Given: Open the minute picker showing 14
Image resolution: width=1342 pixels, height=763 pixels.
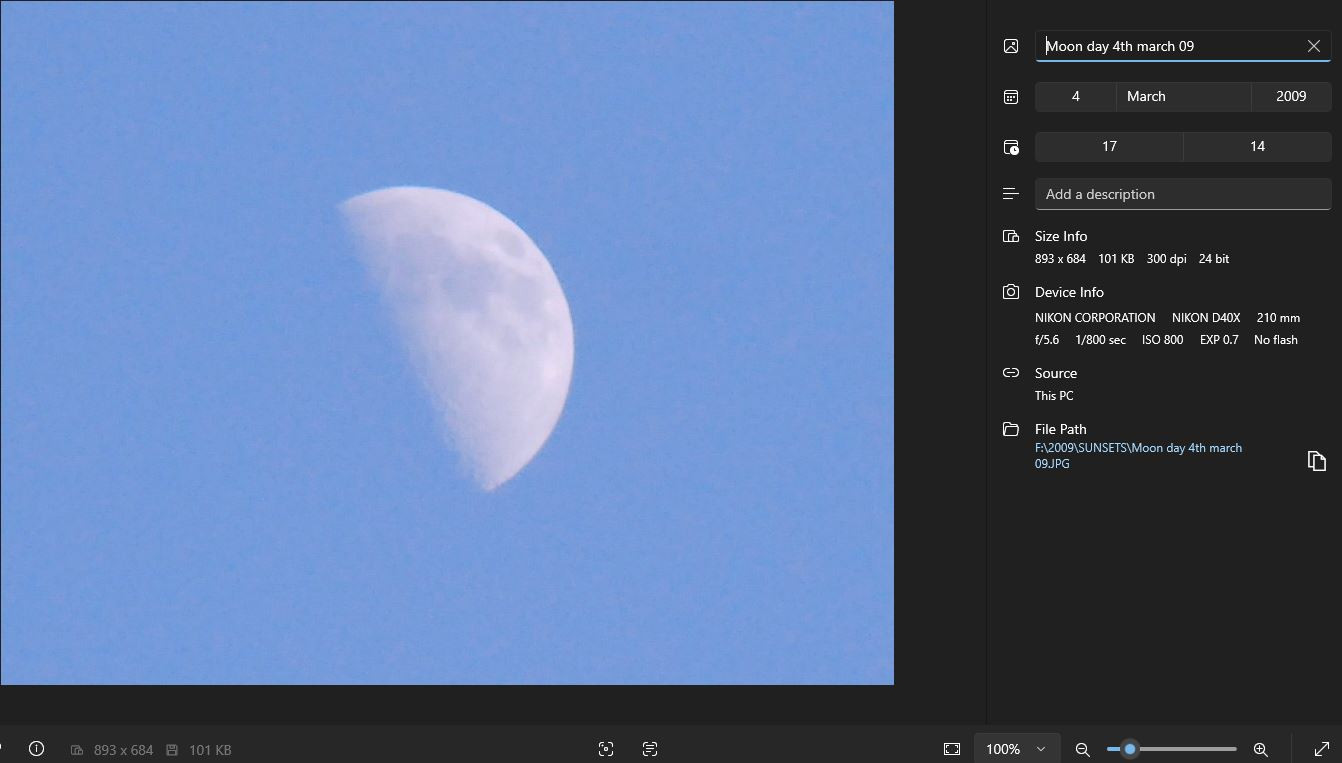Looking at the screenshot, I should (1257, 147).
